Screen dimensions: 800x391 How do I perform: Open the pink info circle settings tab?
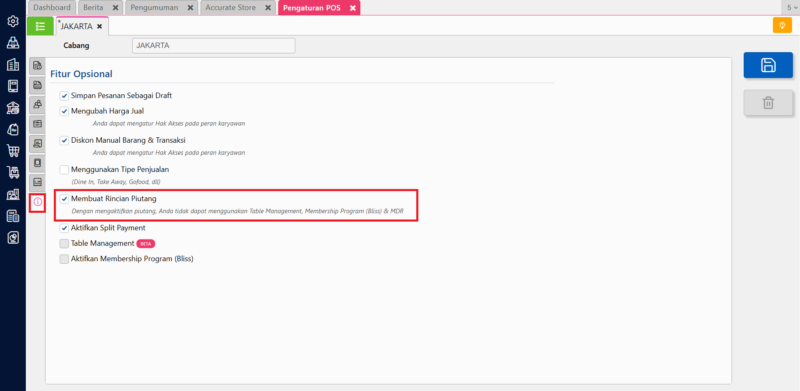pos(37,203)
